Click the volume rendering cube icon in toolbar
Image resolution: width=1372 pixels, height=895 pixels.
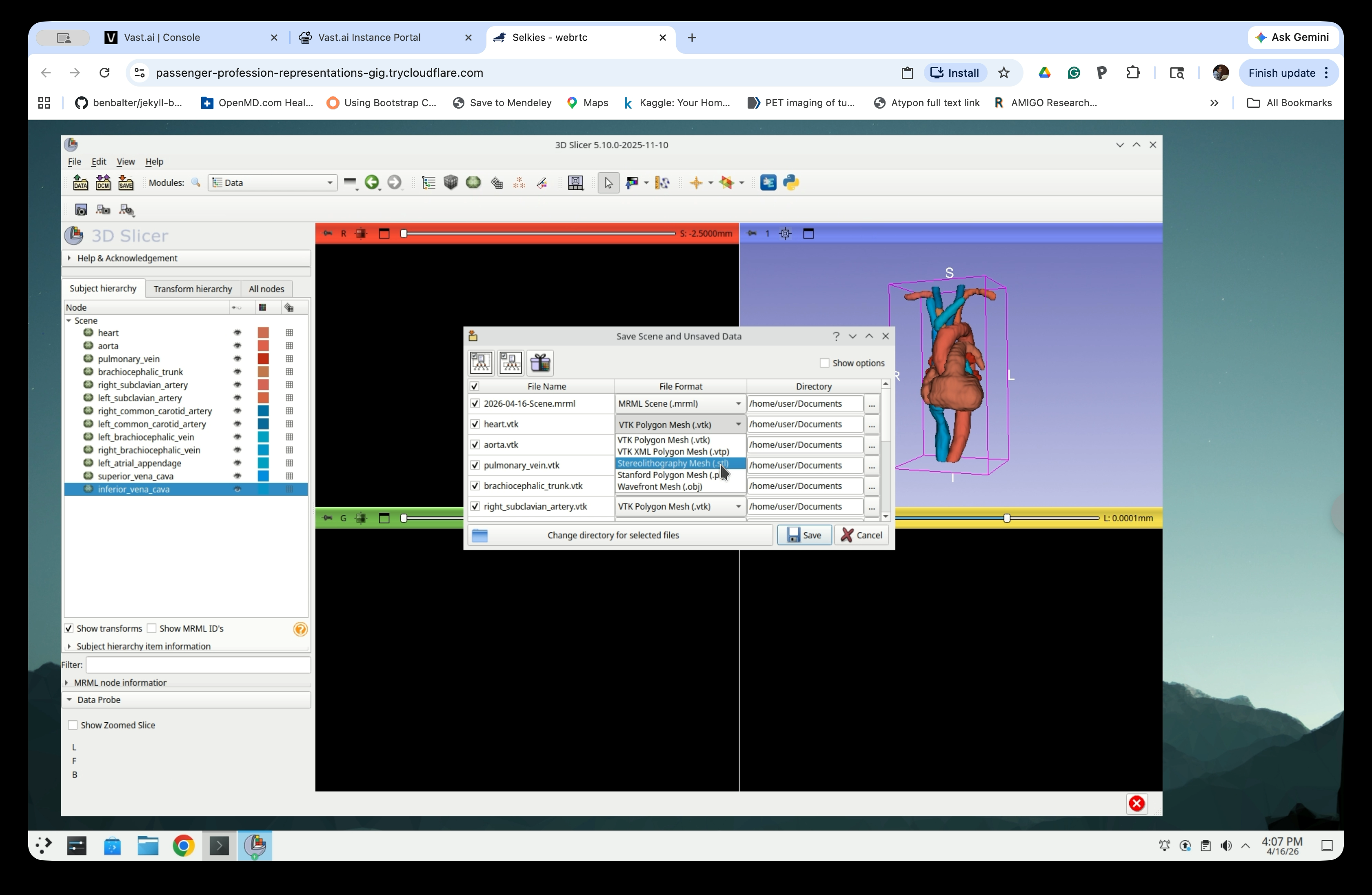[450, 182]
